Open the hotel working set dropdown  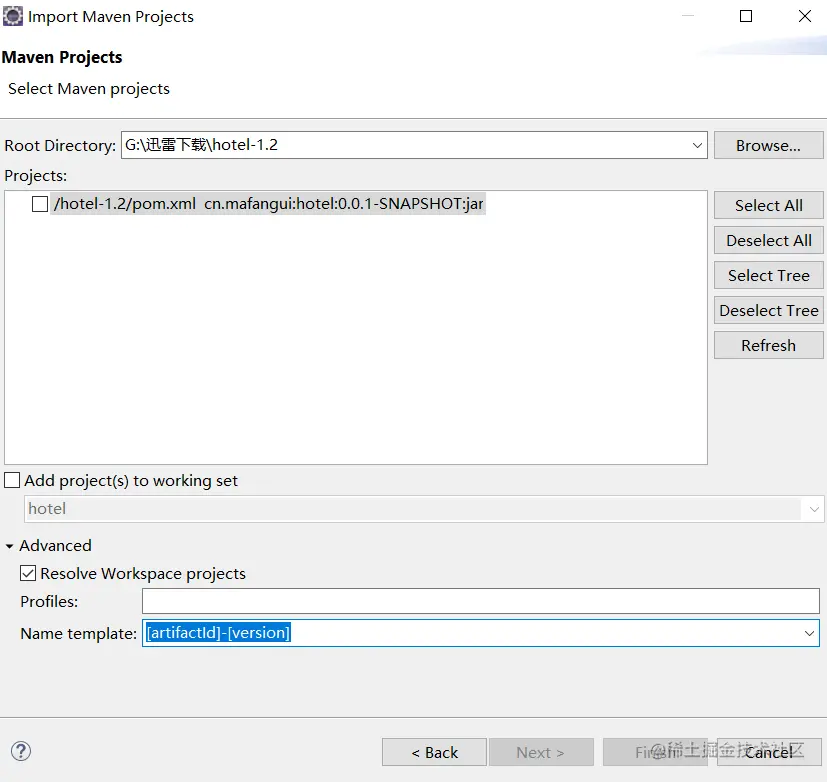pyautogui.click(x=813, y=509)
